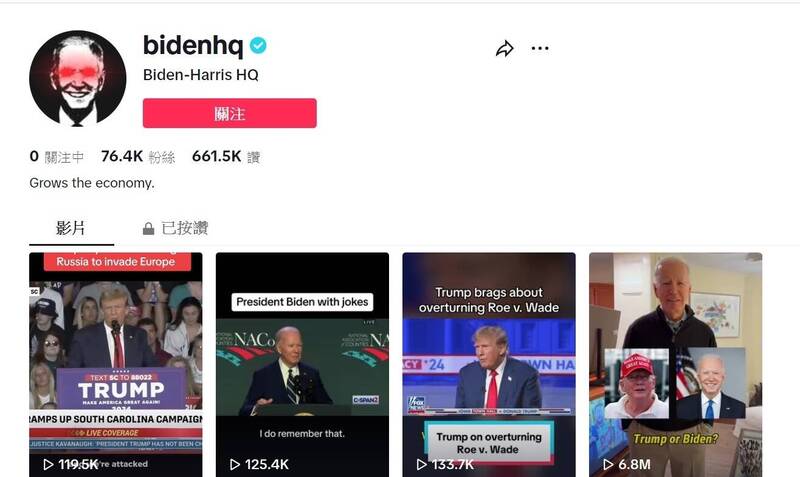The image size is (800, 477).
Task: Open the 0 關注中 following list
Action: tap(57, 157)
